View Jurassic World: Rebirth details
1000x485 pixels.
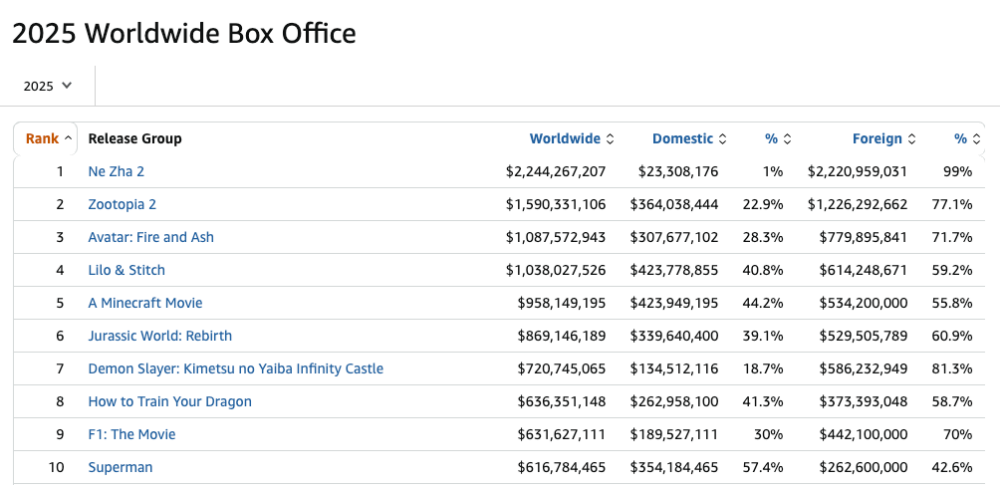tap(160, 336)
